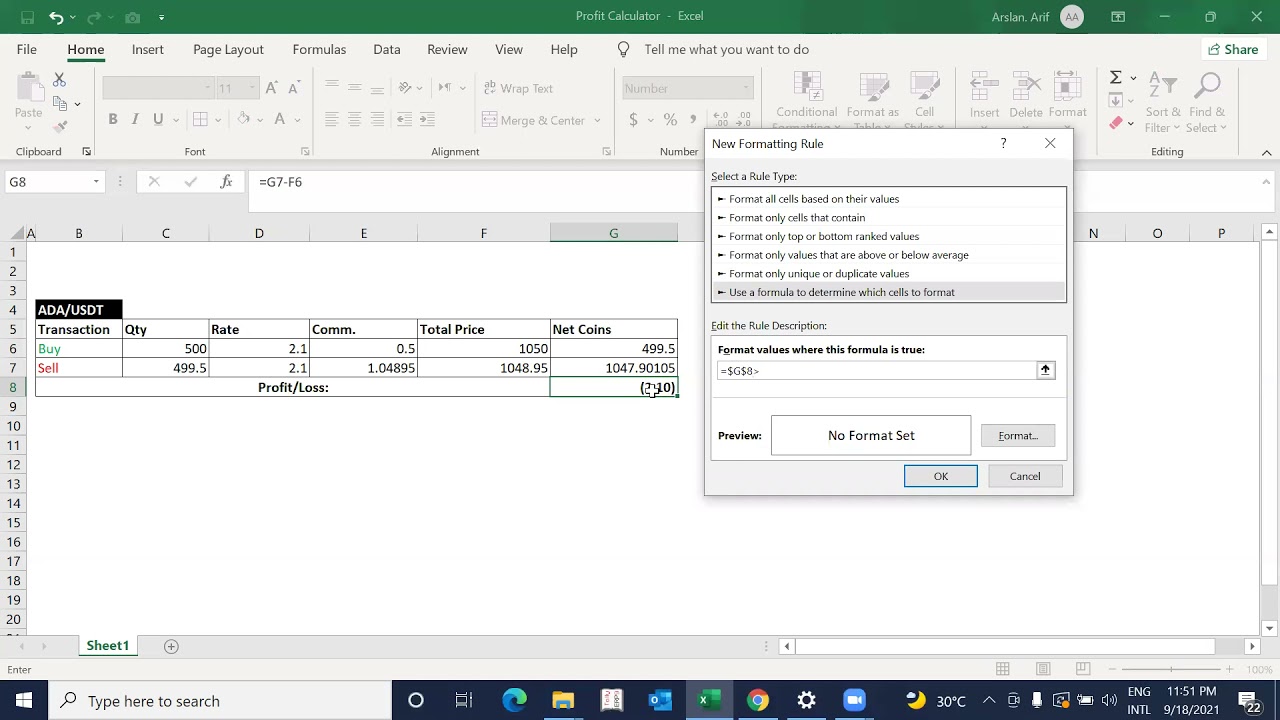Click the Percent Style icon
Image resolution: width=1280 pixels, height=720 pixels.
(x=670, y=120)
